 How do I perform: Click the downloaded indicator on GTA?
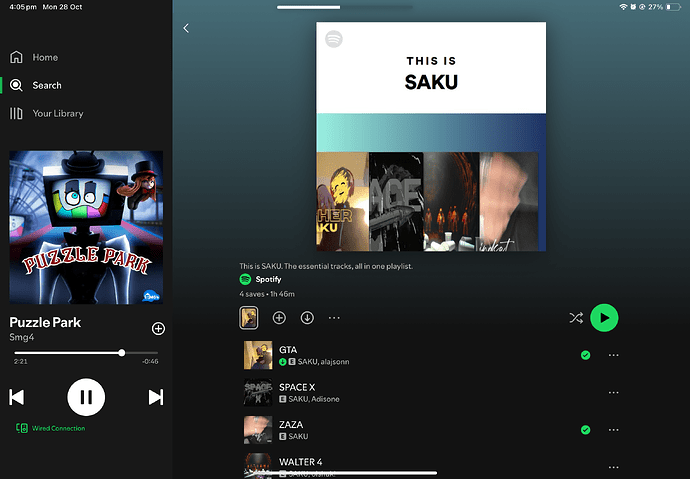click(x=283, y=362)
